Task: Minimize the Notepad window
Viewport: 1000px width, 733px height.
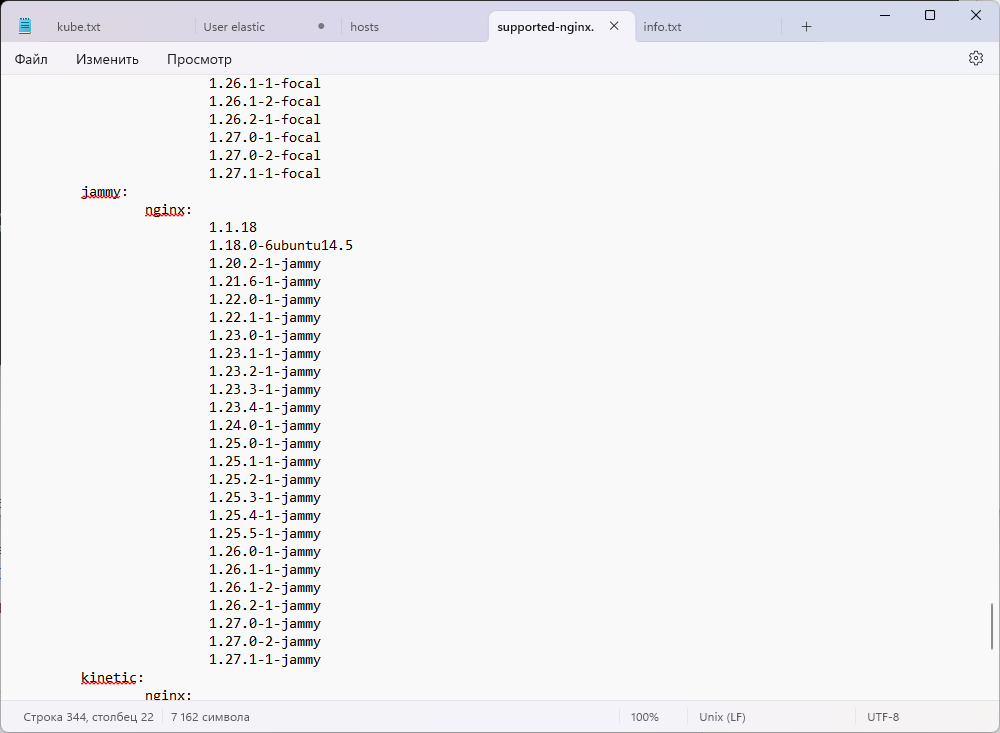Action: click(x=885, y=15)
